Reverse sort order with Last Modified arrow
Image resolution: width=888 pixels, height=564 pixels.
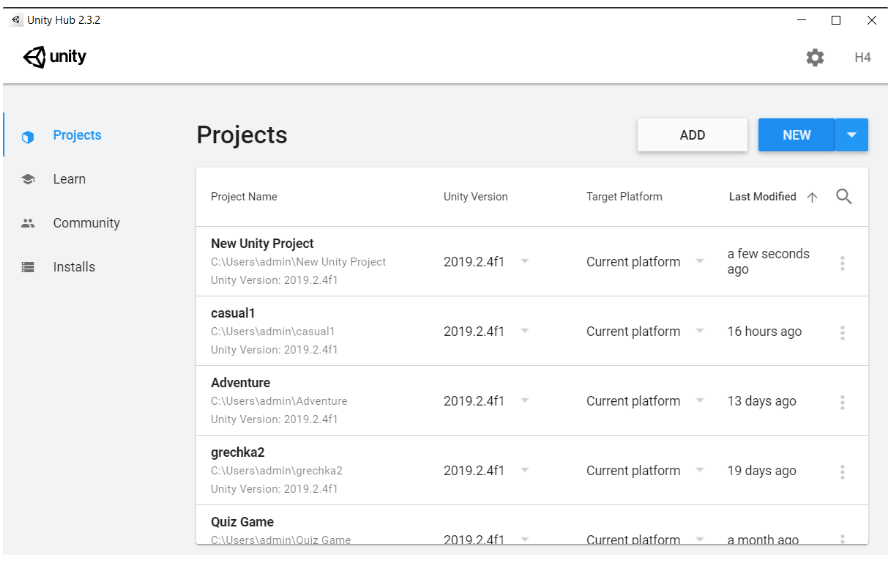[x=812, y=197]
